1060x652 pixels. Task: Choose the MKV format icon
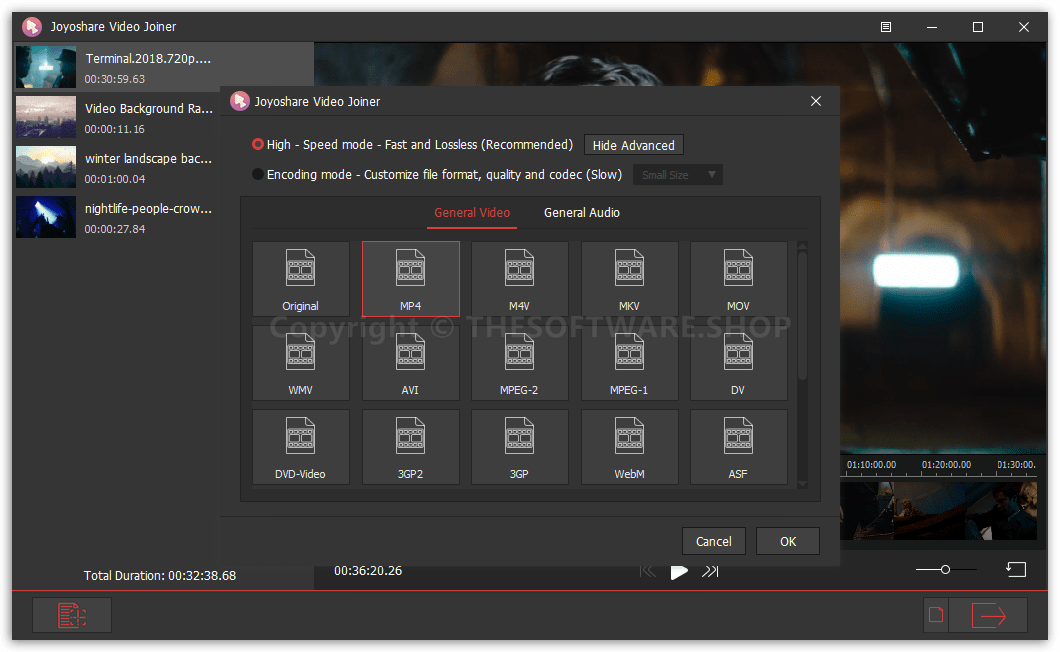point(629,278)
